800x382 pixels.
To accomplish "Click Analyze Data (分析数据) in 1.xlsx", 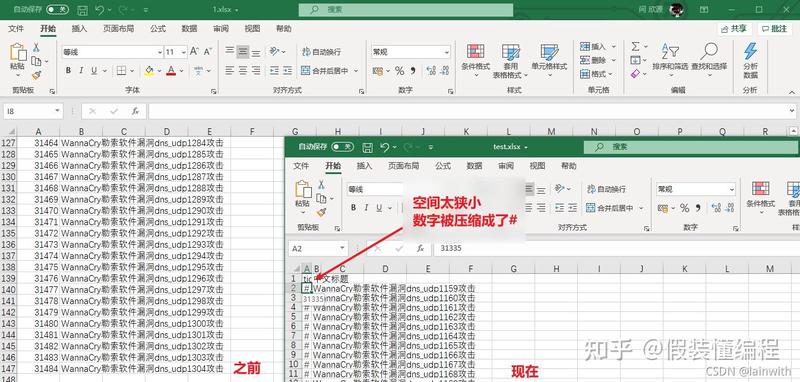I will (x=750, y=60).
